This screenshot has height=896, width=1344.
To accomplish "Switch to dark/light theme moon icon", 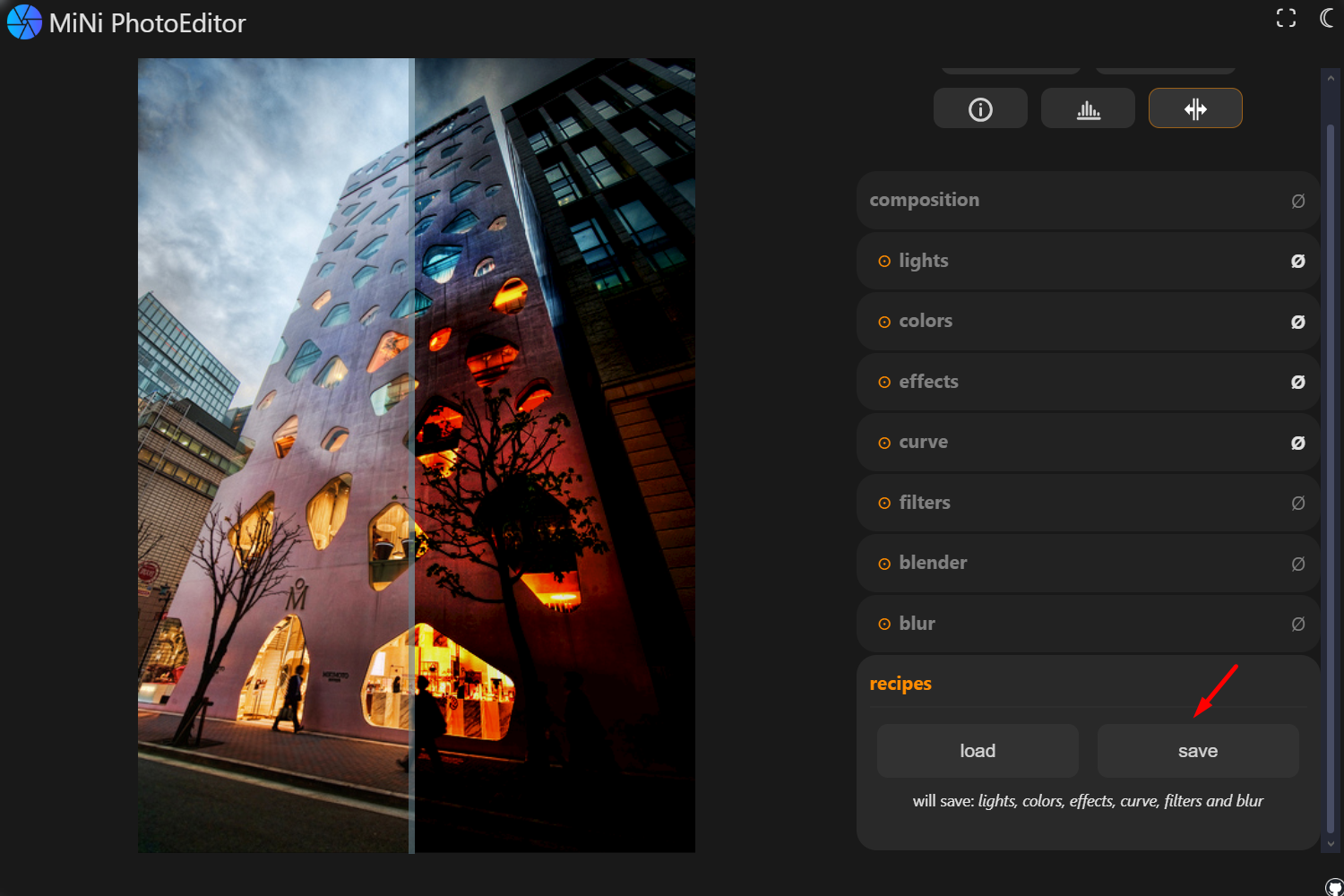I will (x=1327, y=18).
